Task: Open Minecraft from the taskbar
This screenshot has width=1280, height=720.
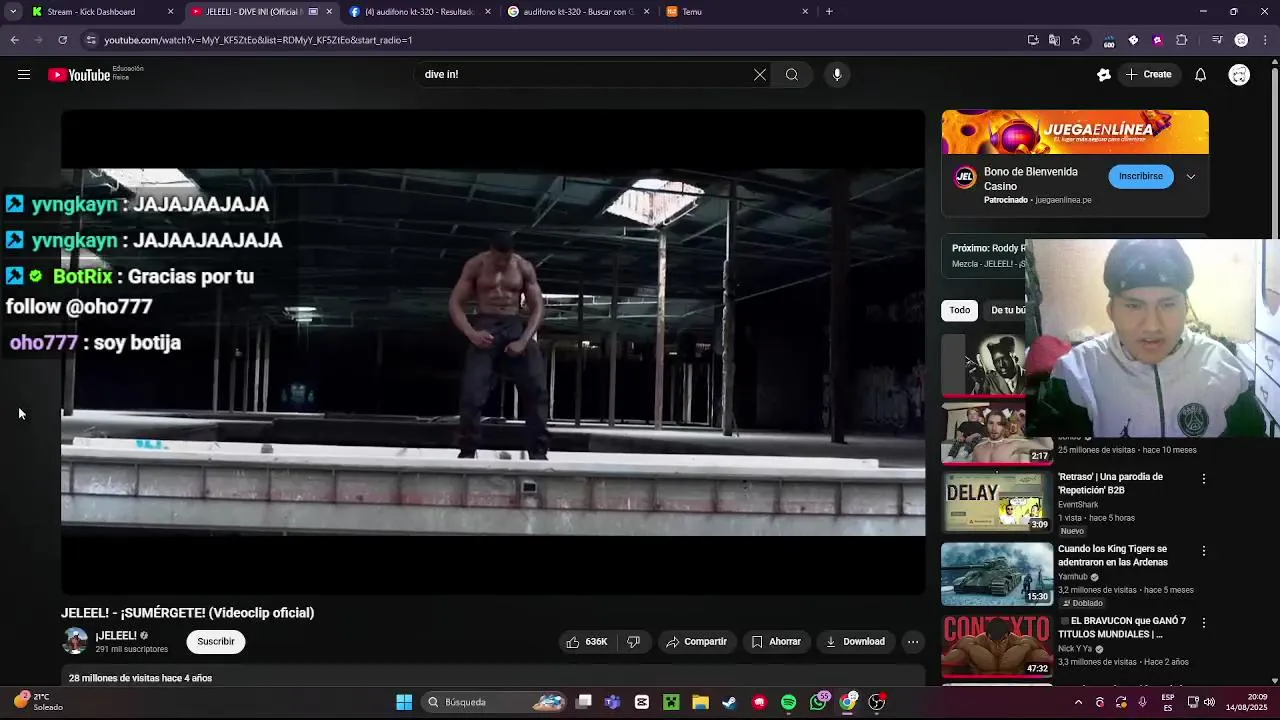Action: [671, 702]
